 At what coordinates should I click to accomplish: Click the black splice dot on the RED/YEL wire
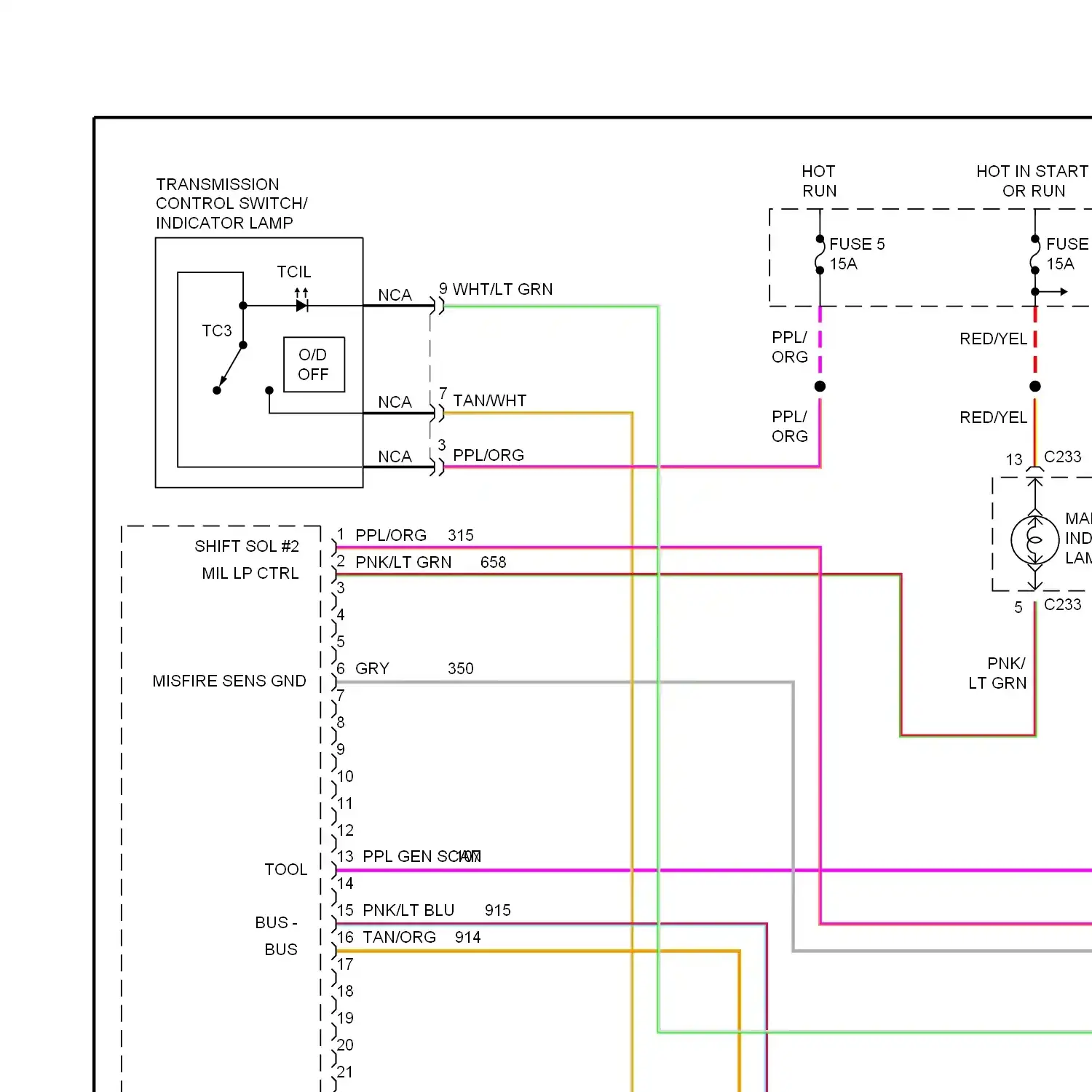[x=1035, y=387]
